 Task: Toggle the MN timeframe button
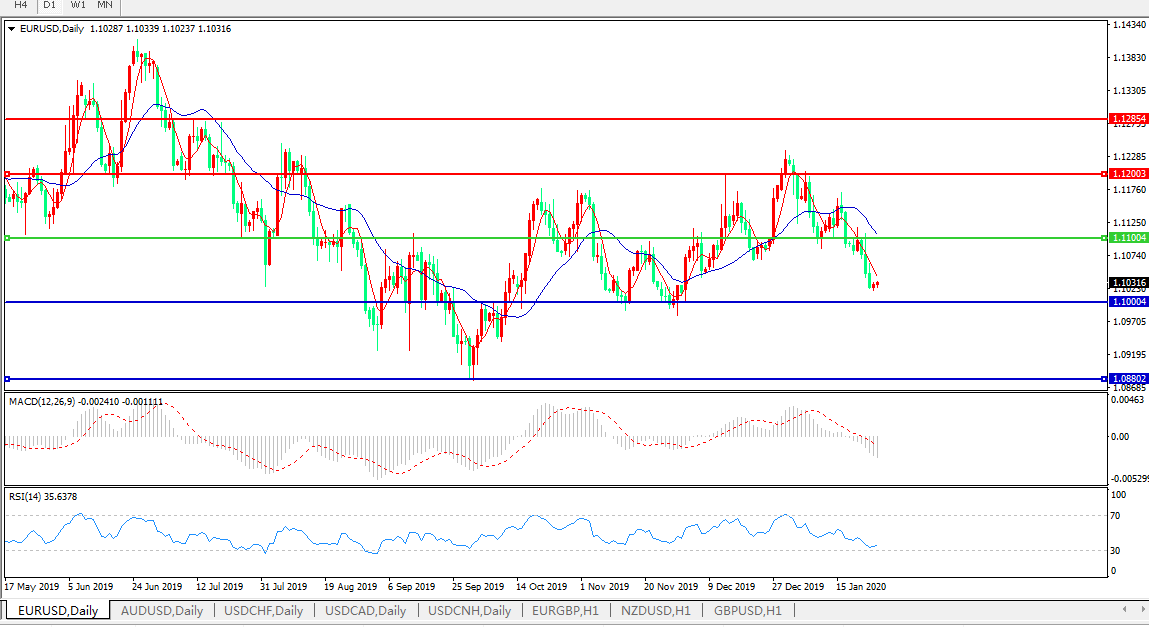[105, 5]
